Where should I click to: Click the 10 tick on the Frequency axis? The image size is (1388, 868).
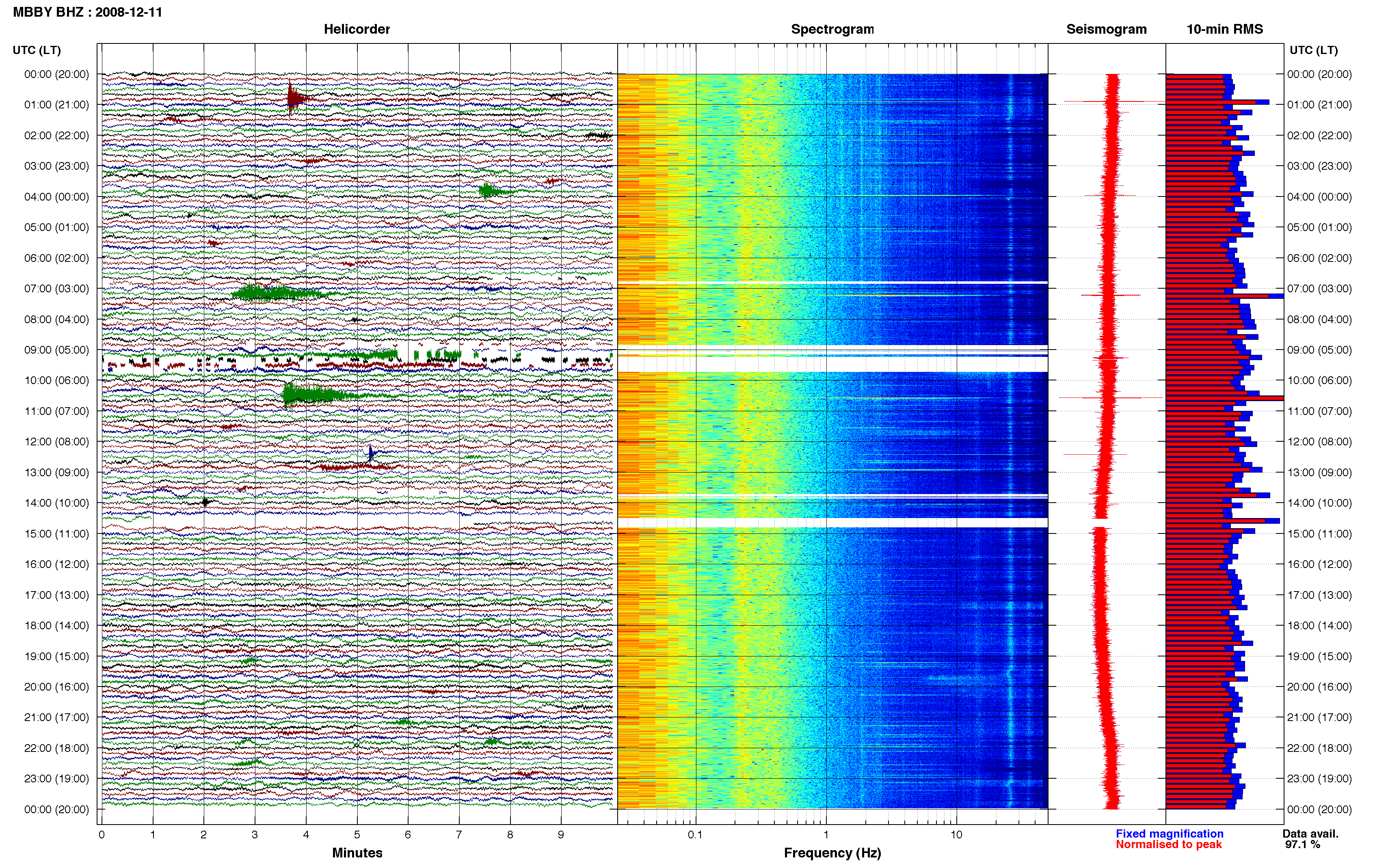coord(956,835)
